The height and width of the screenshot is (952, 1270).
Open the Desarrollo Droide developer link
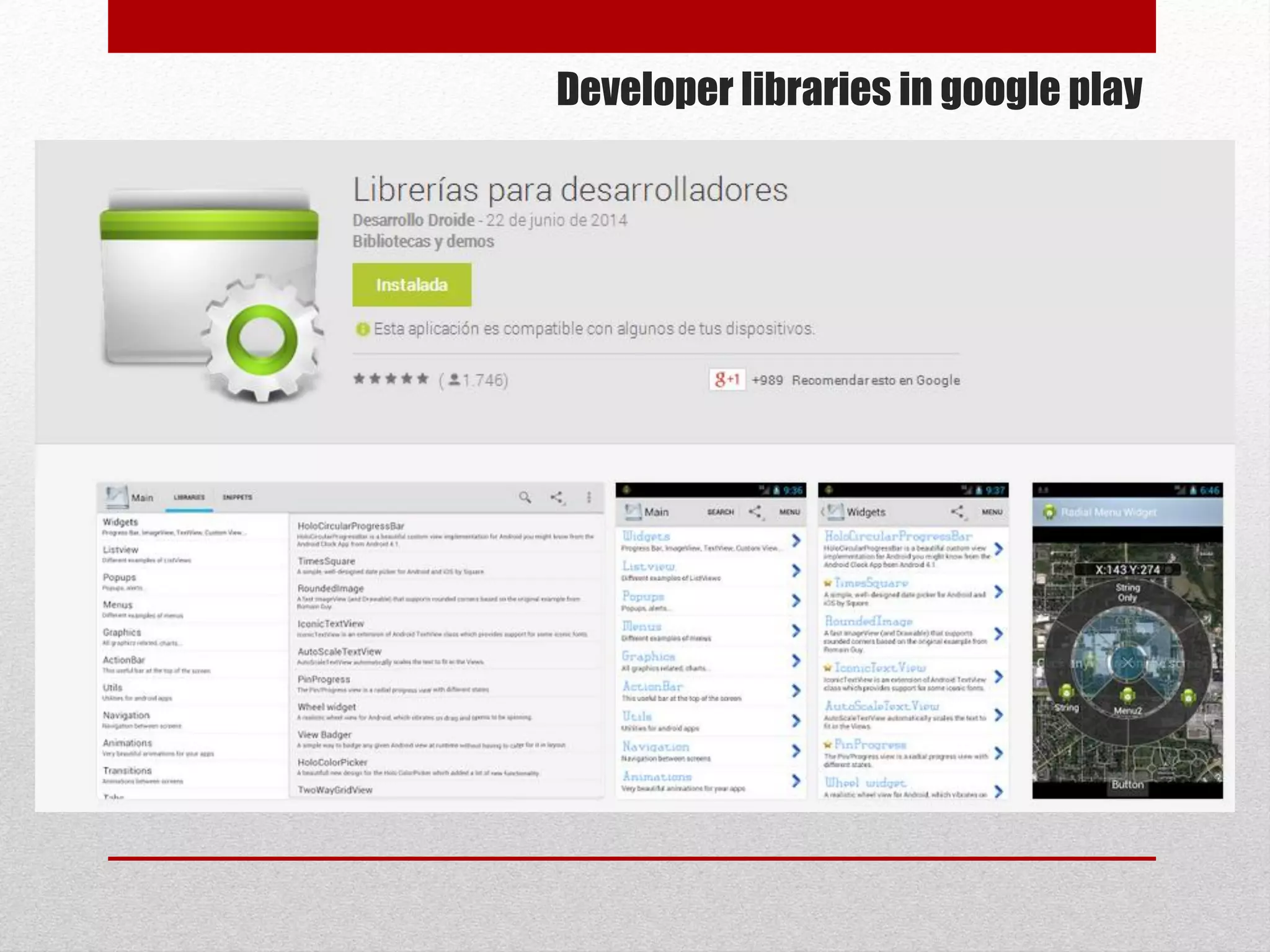(414, 220)
